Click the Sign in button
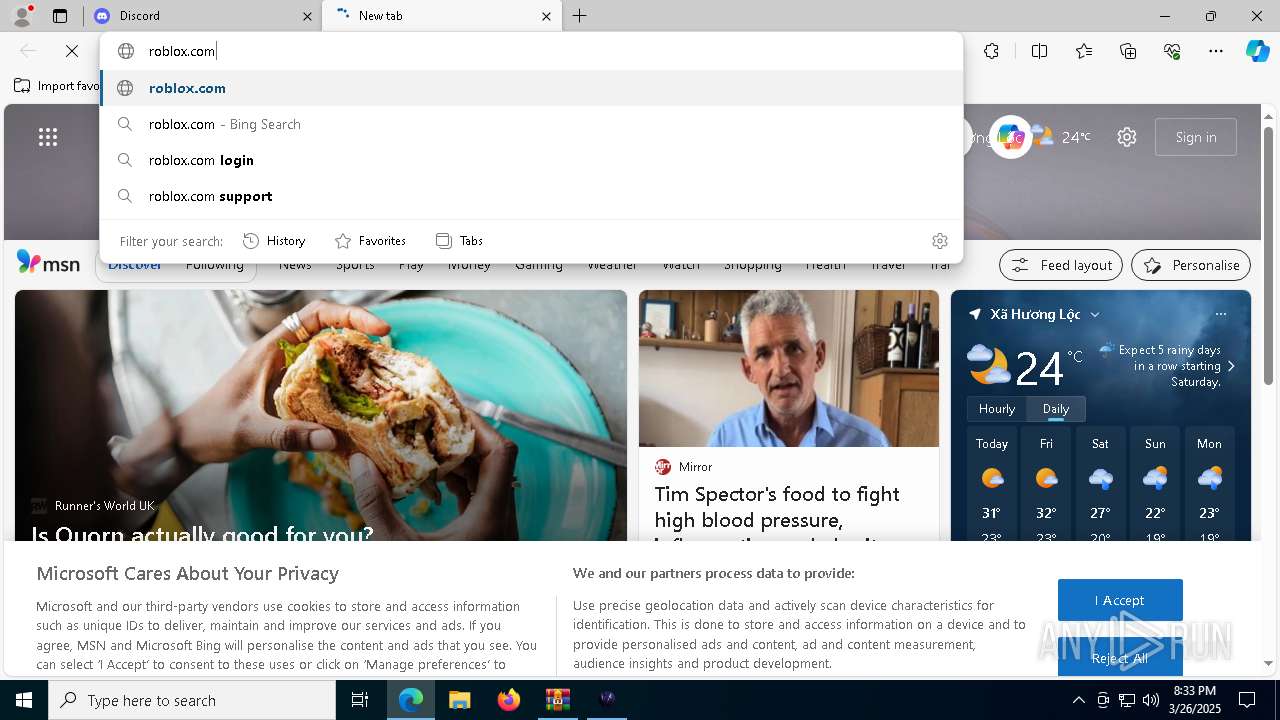 tap(1196, 137)
